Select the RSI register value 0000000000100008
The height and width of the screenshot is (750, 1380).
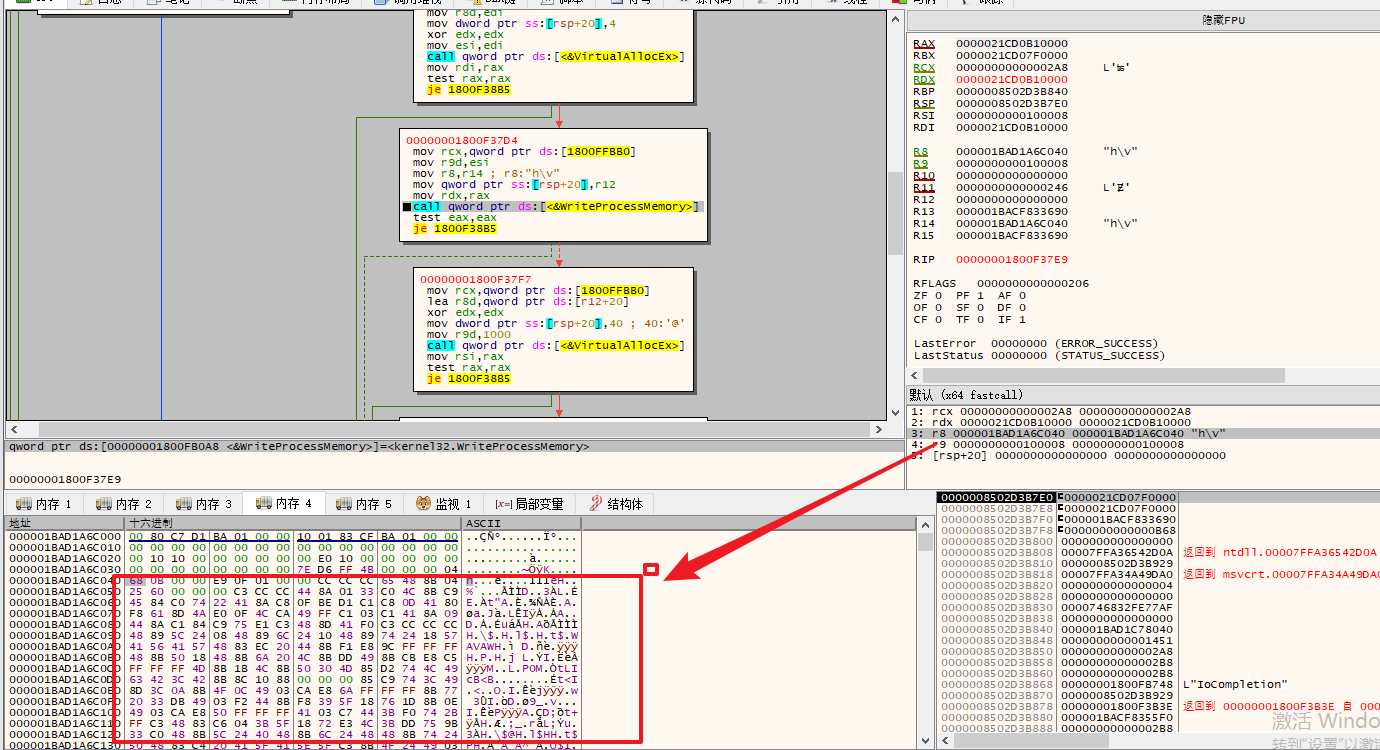tap(1012, 116)
